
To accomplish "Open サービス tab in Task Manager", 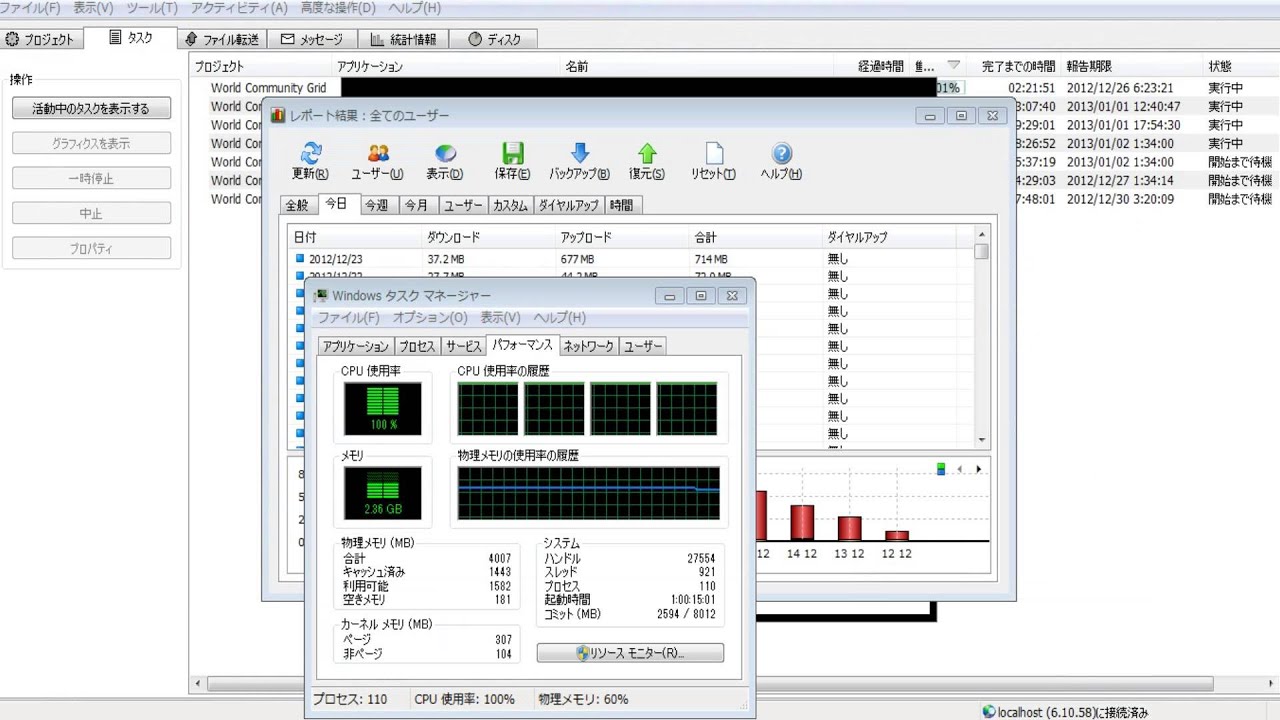I will pyautogui.click(x=463, y=347).
